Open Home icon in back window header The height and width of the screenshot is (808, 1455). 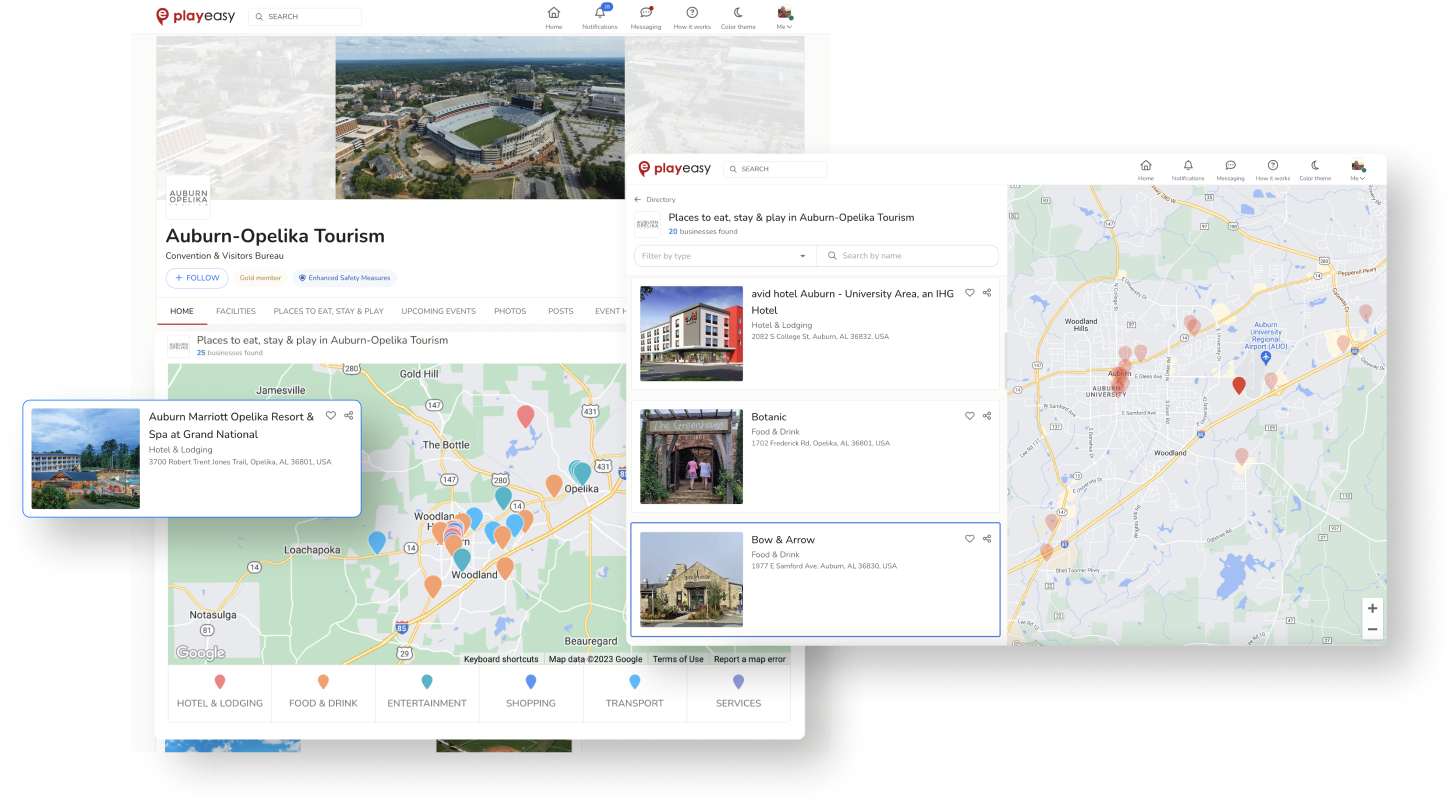click(x=553, y=17)
